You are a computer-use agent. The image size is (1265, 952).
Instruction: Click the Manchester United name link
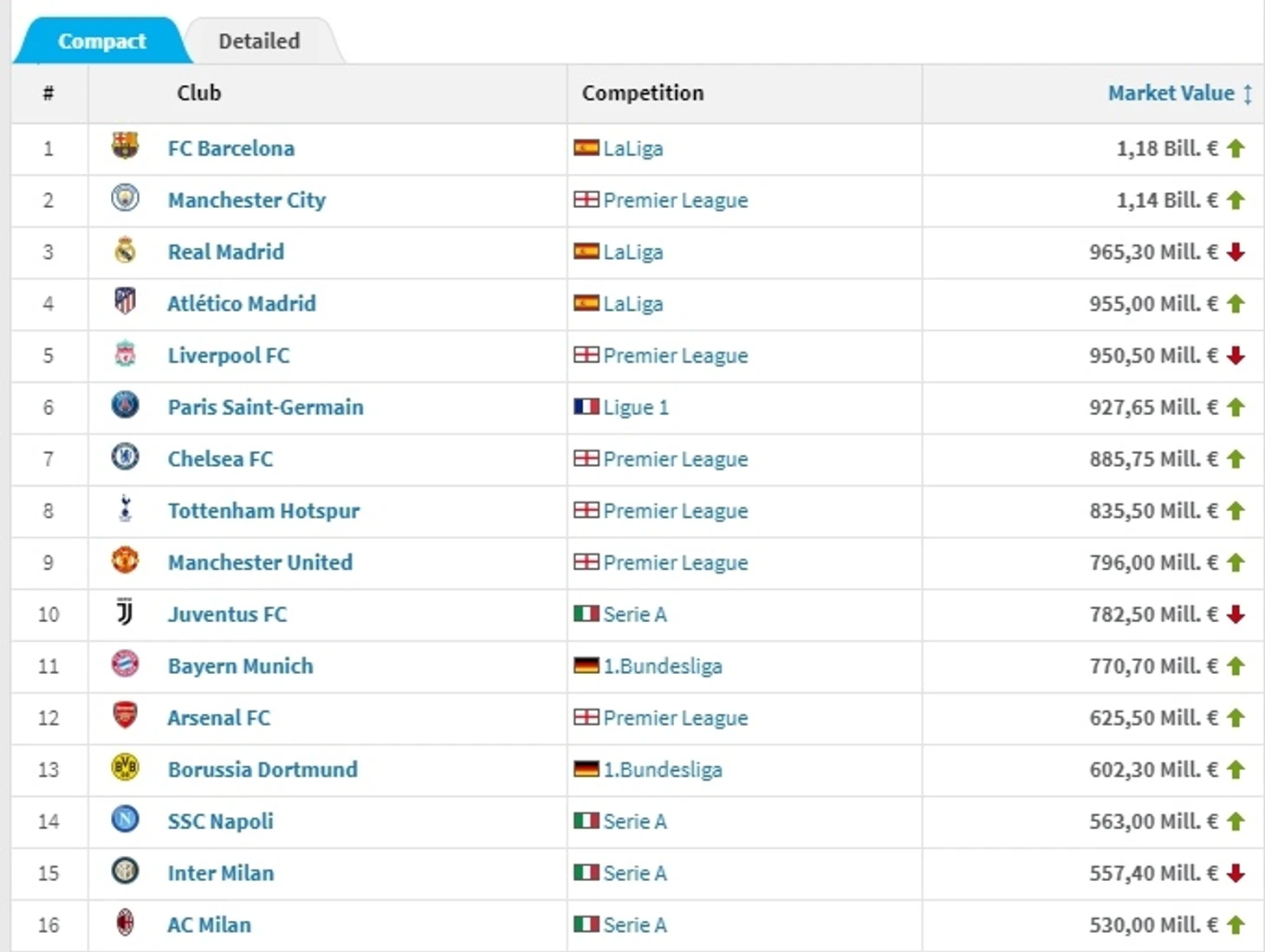click(x=260, y=562)
